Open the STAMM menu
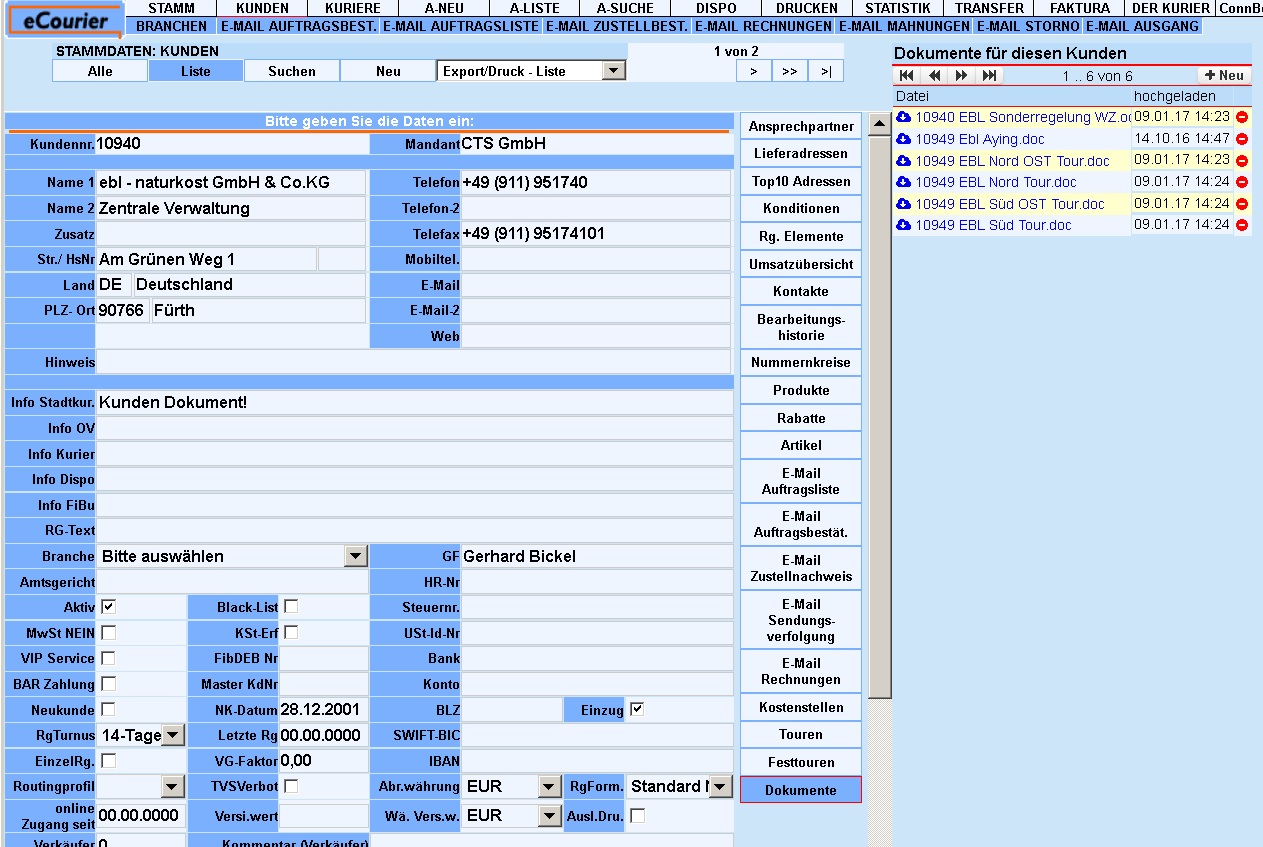1263x847 pixels. coord(171,8)
